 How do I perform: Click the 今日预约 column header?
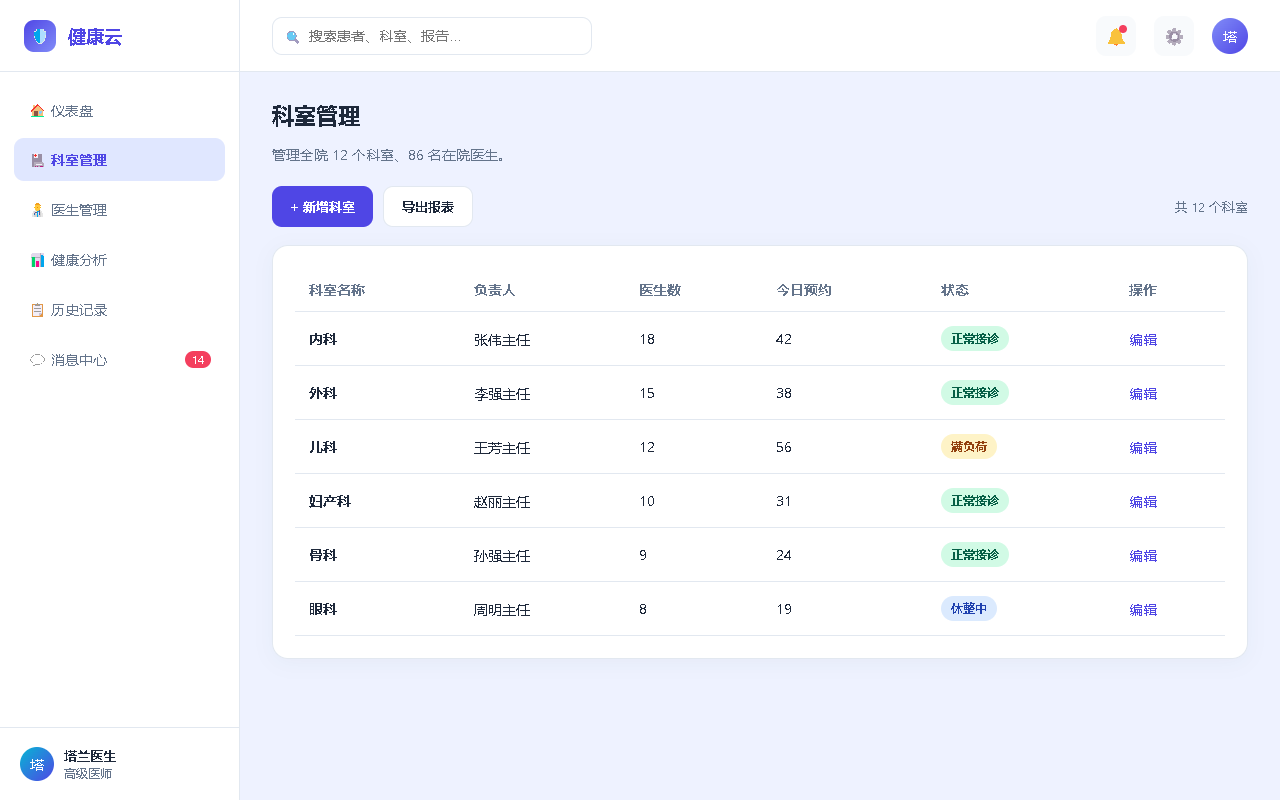point(804,290)
